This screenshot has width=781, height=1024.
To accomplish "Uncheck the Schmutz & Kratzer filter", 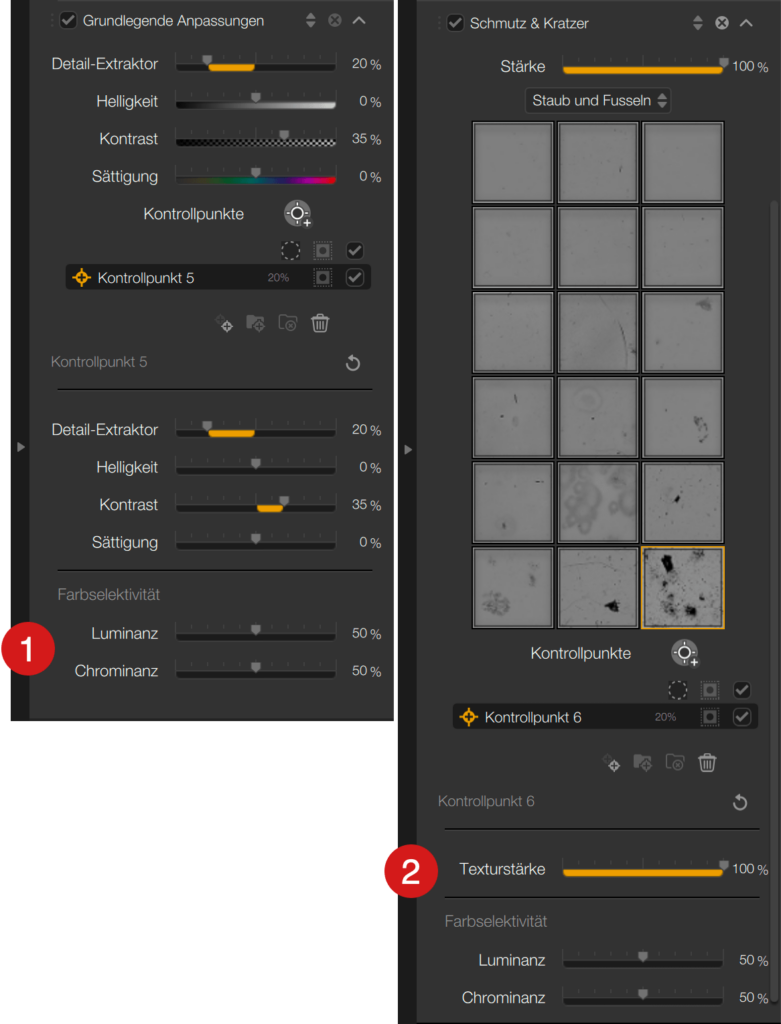I will point(455,23).
